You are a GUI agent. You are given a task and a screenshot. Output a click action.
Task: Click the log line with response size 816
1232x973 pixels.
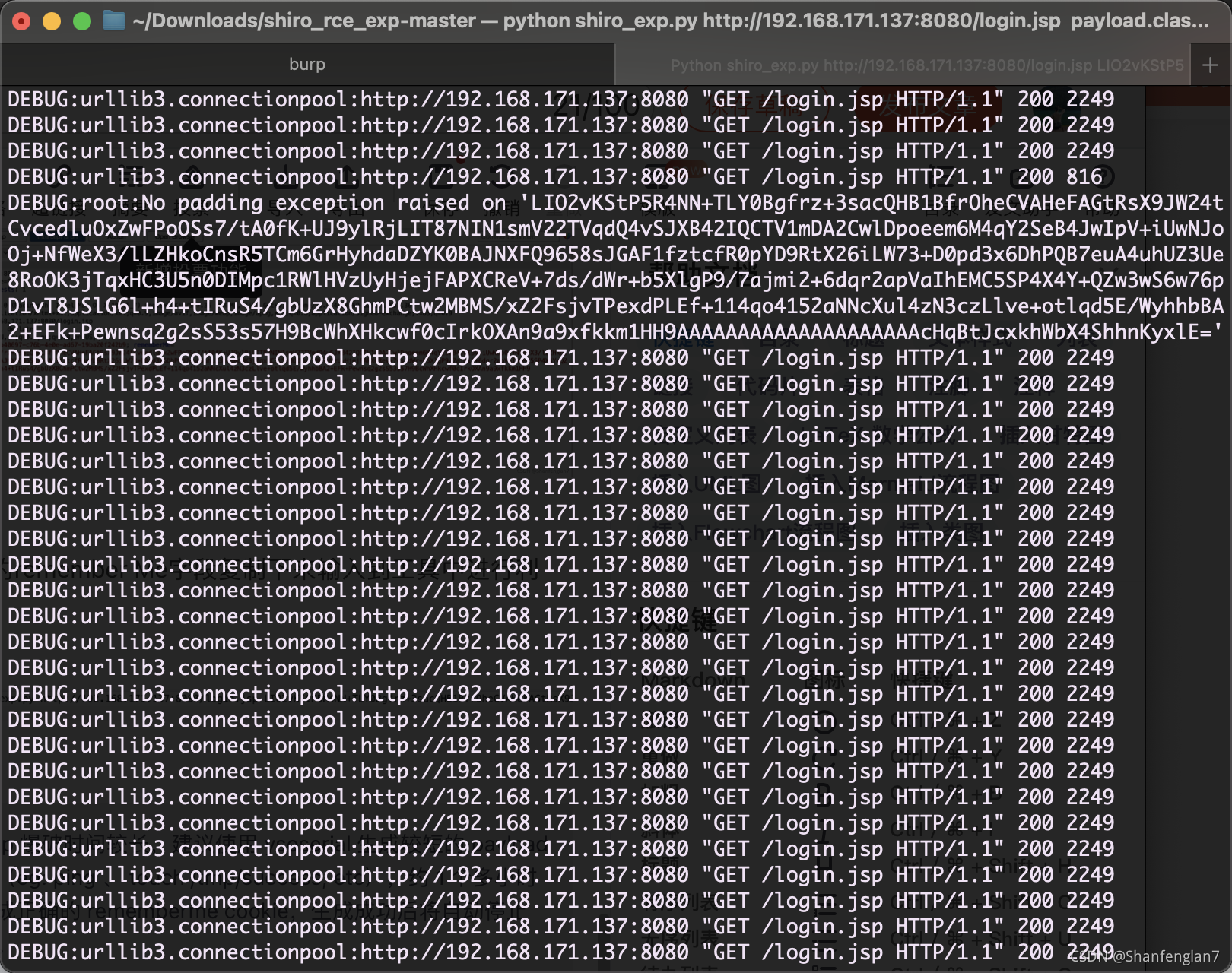tap(555, 177)
